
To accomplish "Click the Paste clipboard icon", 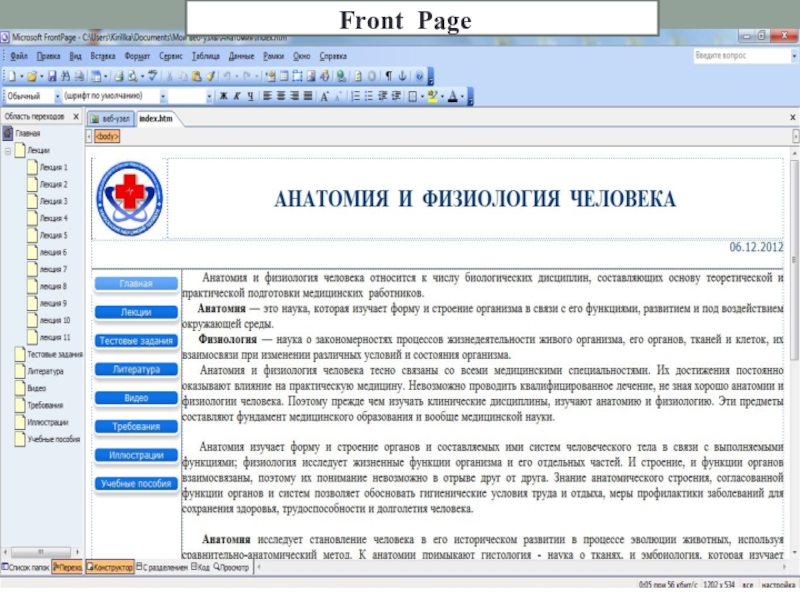I will pyautogui.click(x=197, y=77).
